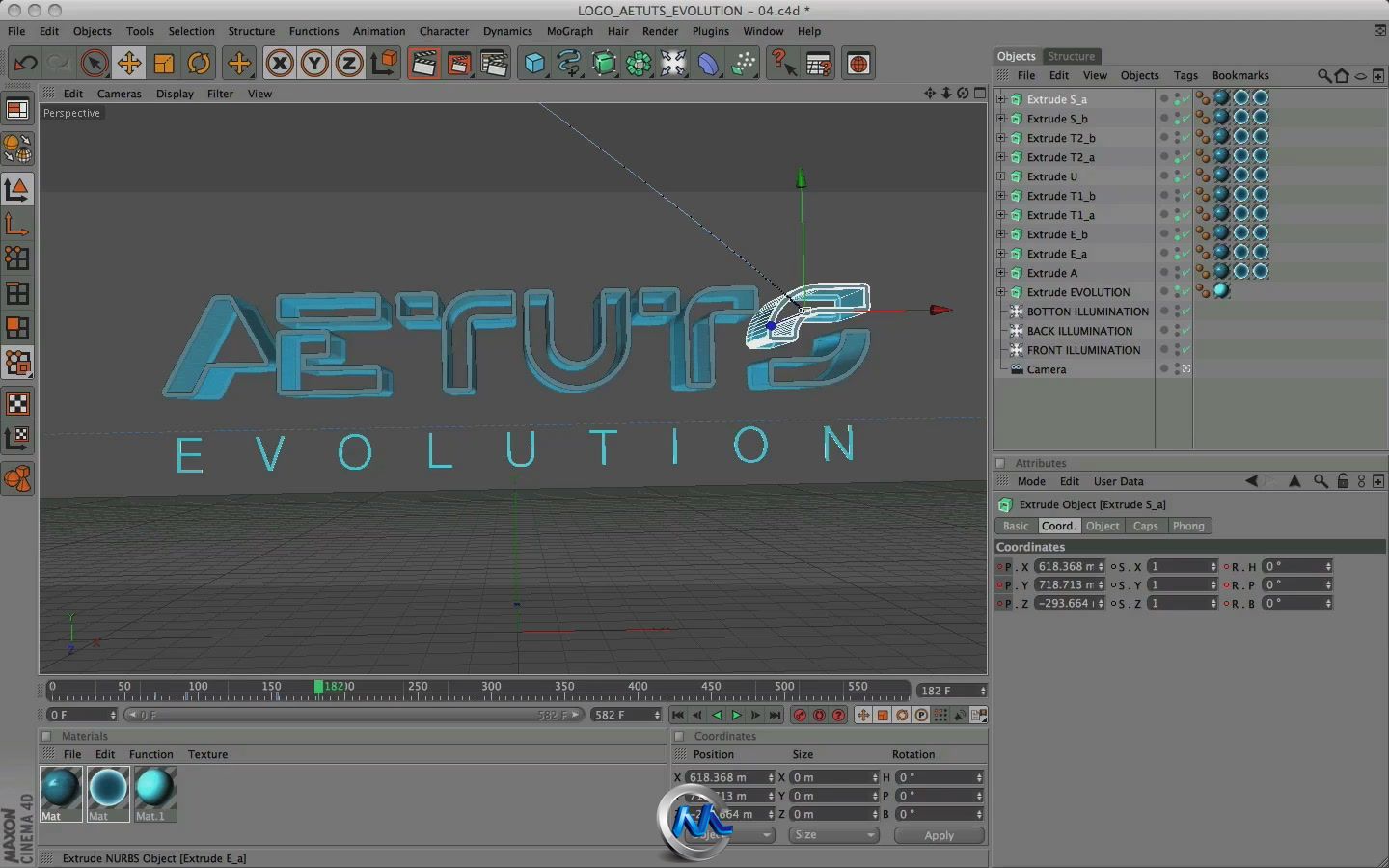Click the material tag on Extrude EVOLUTION
Image resolution: width=1389 pixels, height=868 pixels.
(1222, 290)
